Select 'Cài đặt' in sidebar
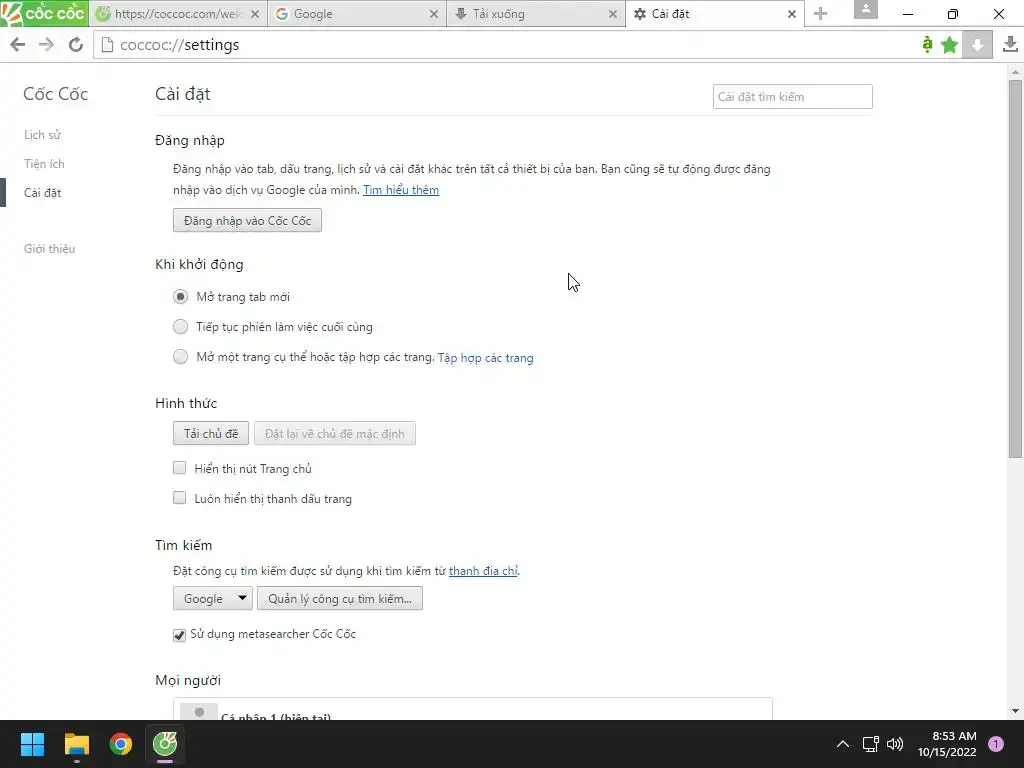The image size is (1024, 768). coord(42,193)
